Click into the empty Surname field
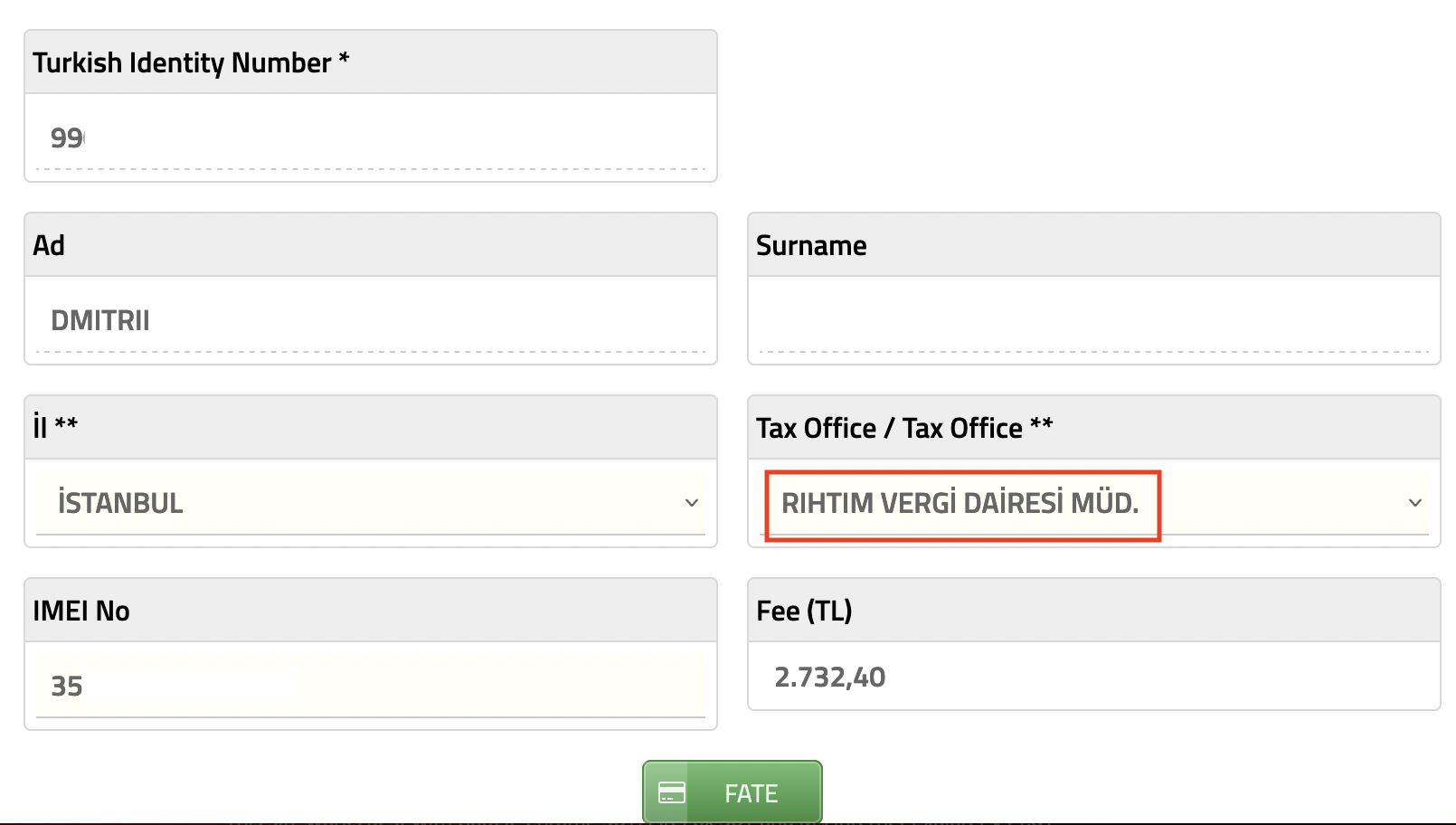This screenshot has height=825, width=1456. [x=1094, y=321]
